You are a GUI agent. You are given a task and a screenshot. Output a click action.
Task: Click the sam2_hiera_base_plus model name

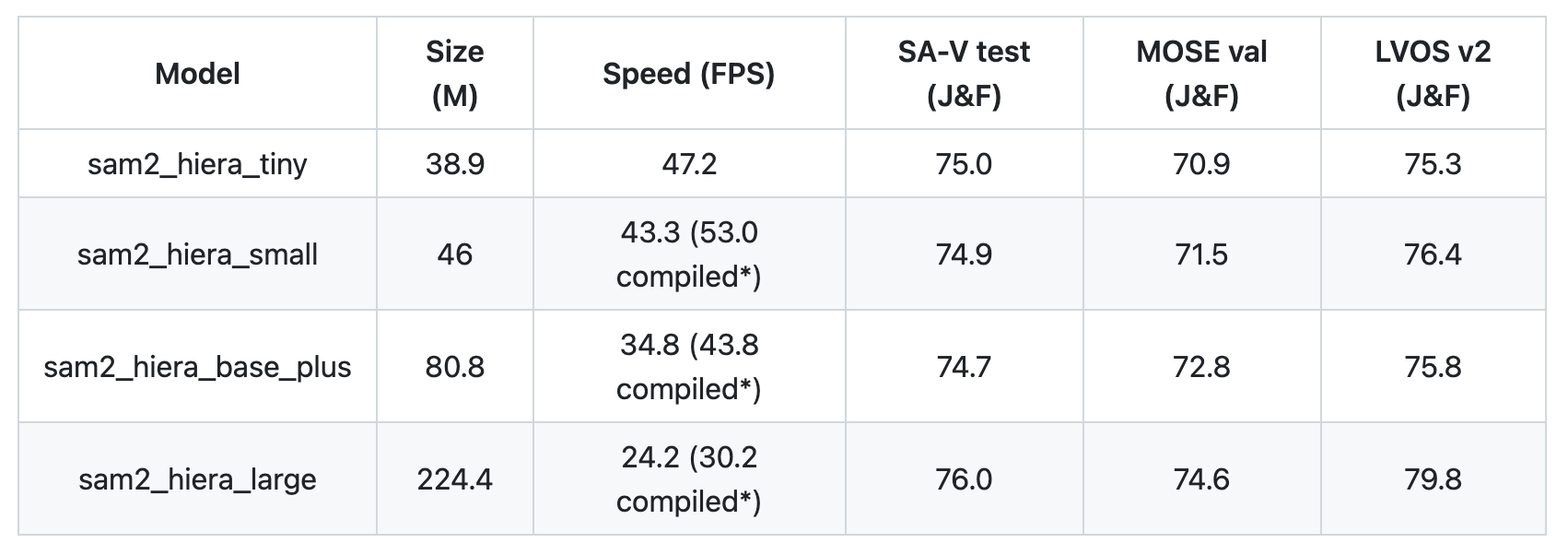pos(197,367)
